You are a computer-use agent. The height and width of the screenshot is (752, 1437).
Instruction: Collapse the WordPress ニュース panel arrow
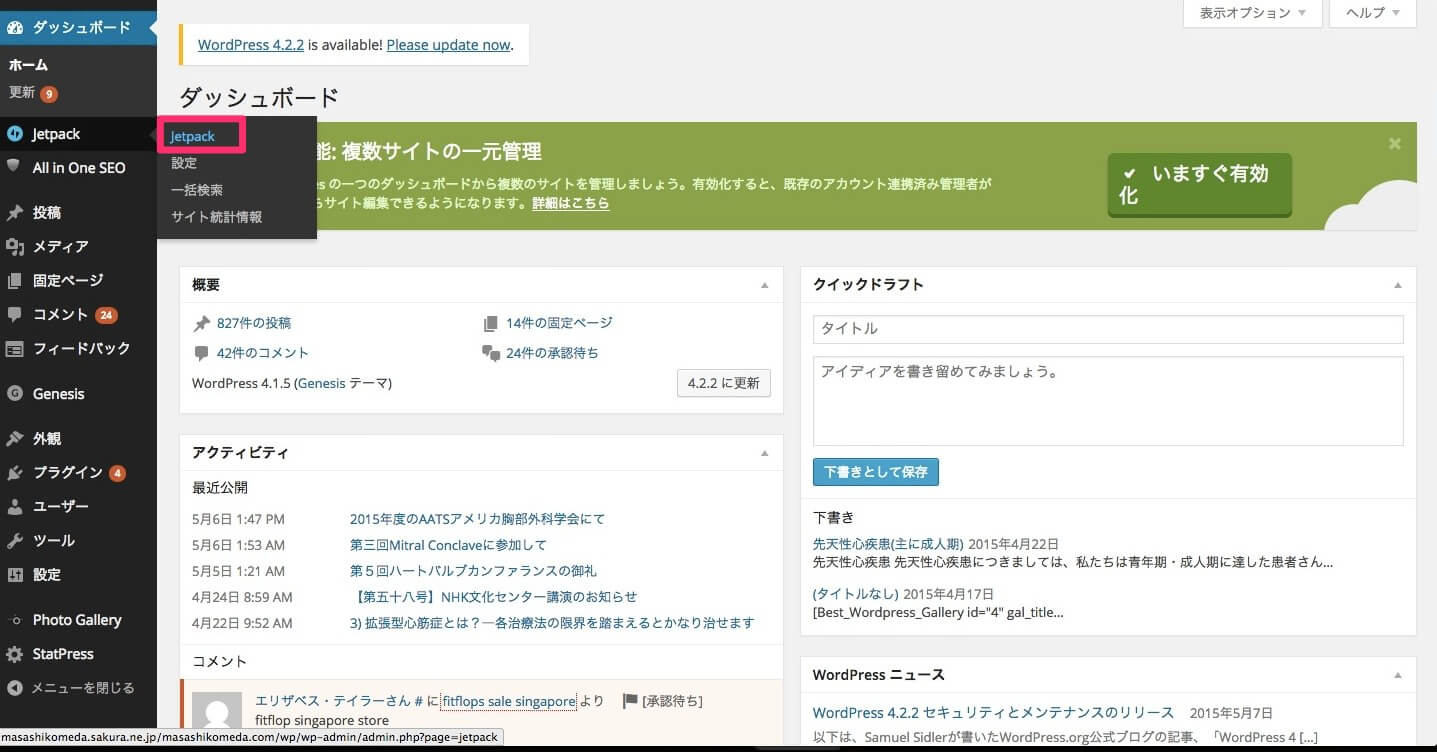pyautogui.click(x=1398, y=675)
